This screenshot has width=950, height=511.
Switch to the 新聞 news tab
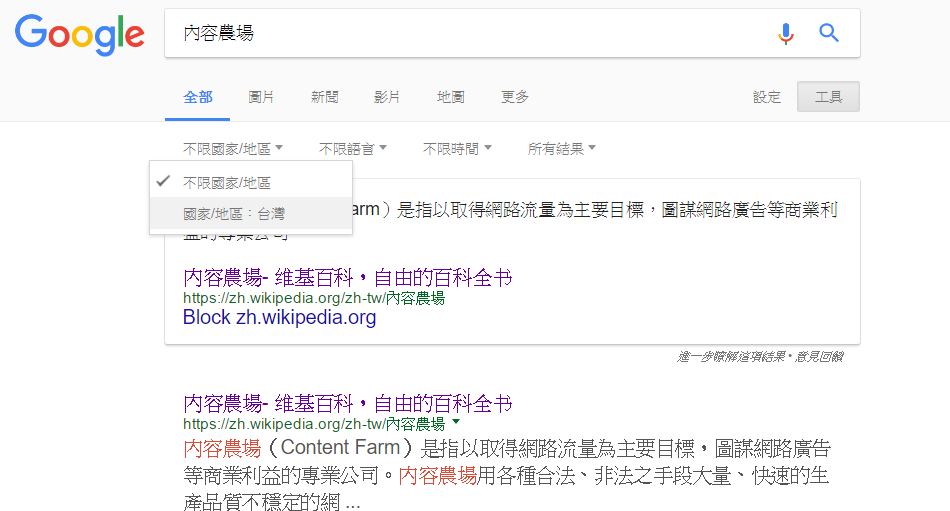point(324,97)
